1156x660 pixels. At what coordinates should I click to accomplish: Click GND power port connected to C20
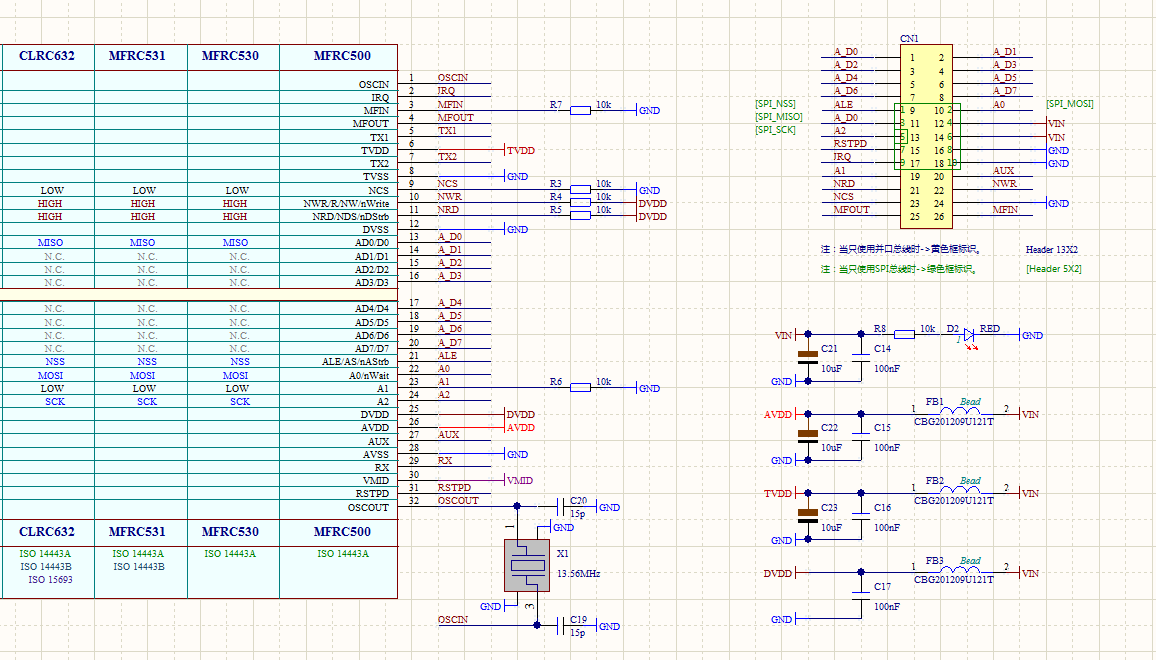tap(608, 507)
